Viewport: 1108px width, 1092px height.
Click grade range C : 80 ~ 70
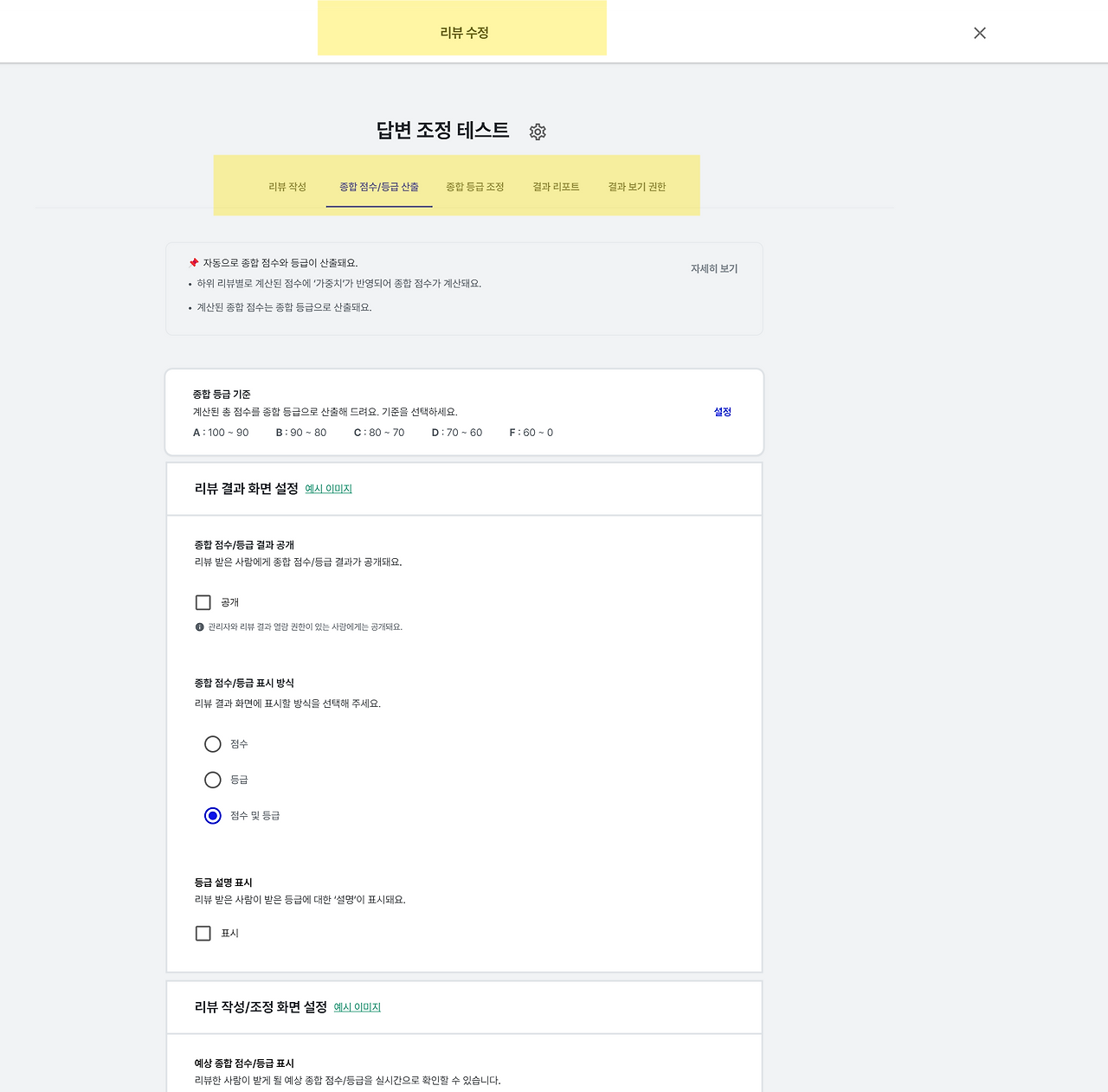coord(379,433)
